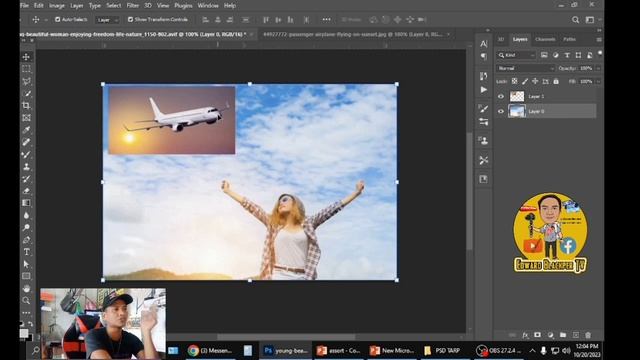Select the Healing Brush tool
The width and height of the screenshot is (640, 360).
point(26,142)
